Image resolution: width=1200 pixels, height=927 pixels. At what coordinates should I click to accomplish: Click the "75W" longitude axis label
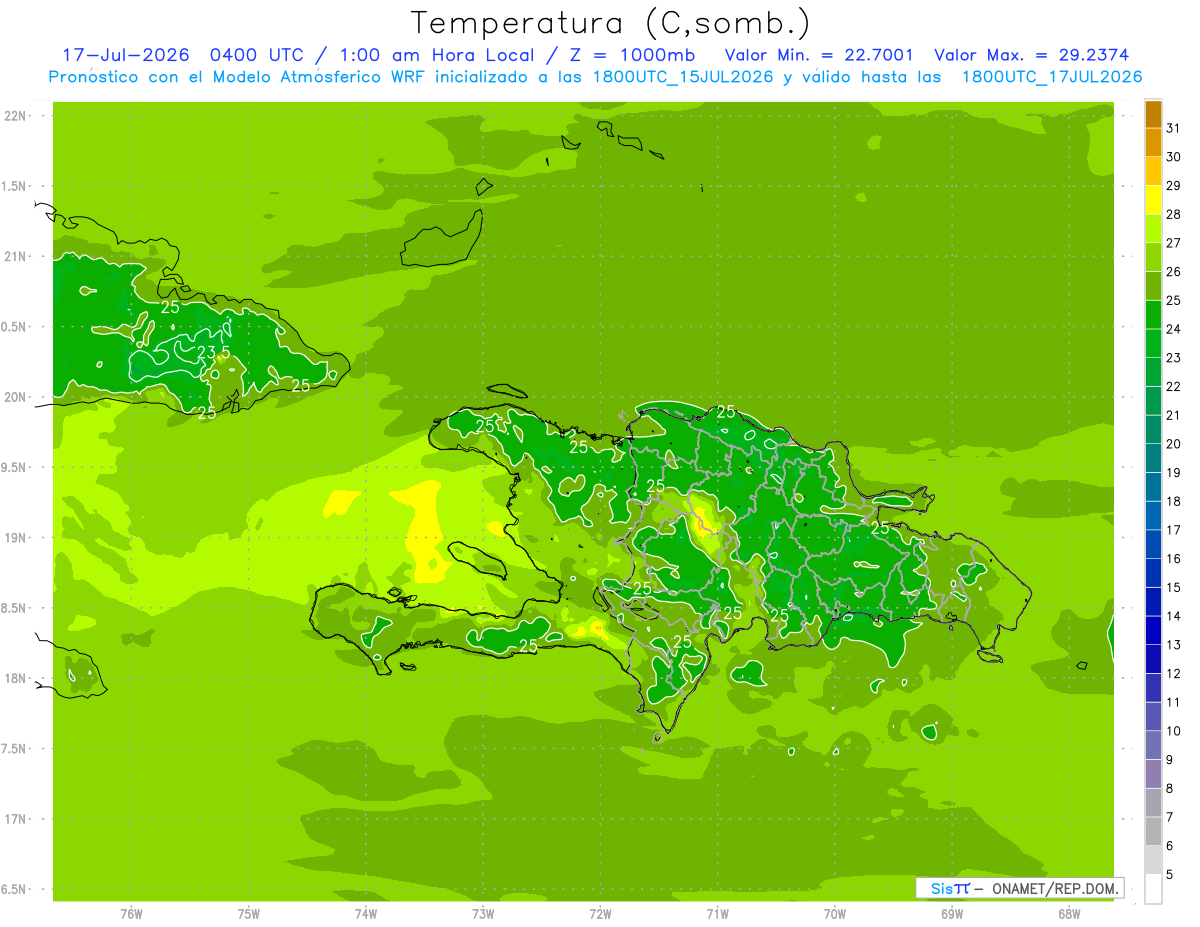coord(248,913)
